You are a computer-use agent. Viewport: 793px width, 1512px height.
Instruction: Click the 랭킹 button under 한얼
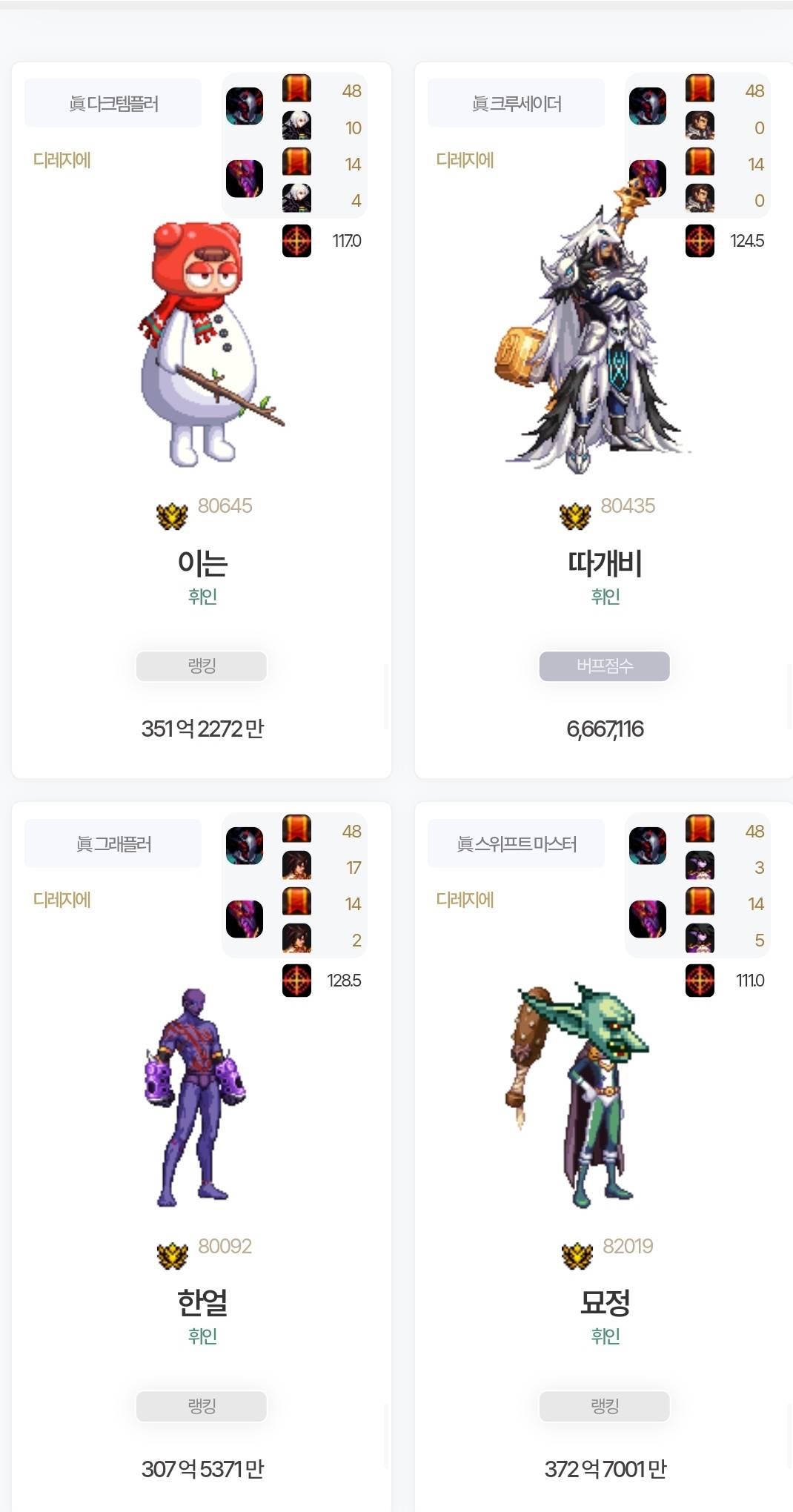pyautogui.click(x=202, y=1405)
